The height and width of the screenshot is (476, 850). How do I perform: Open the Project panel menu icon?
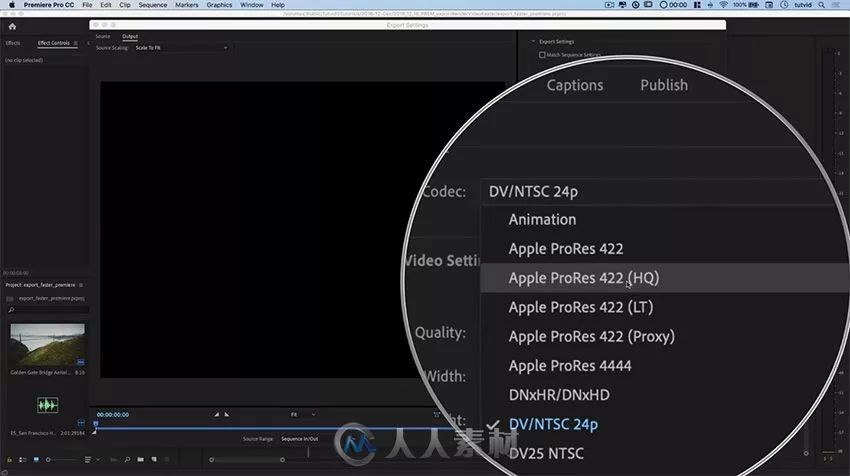(x=81, y=285)
